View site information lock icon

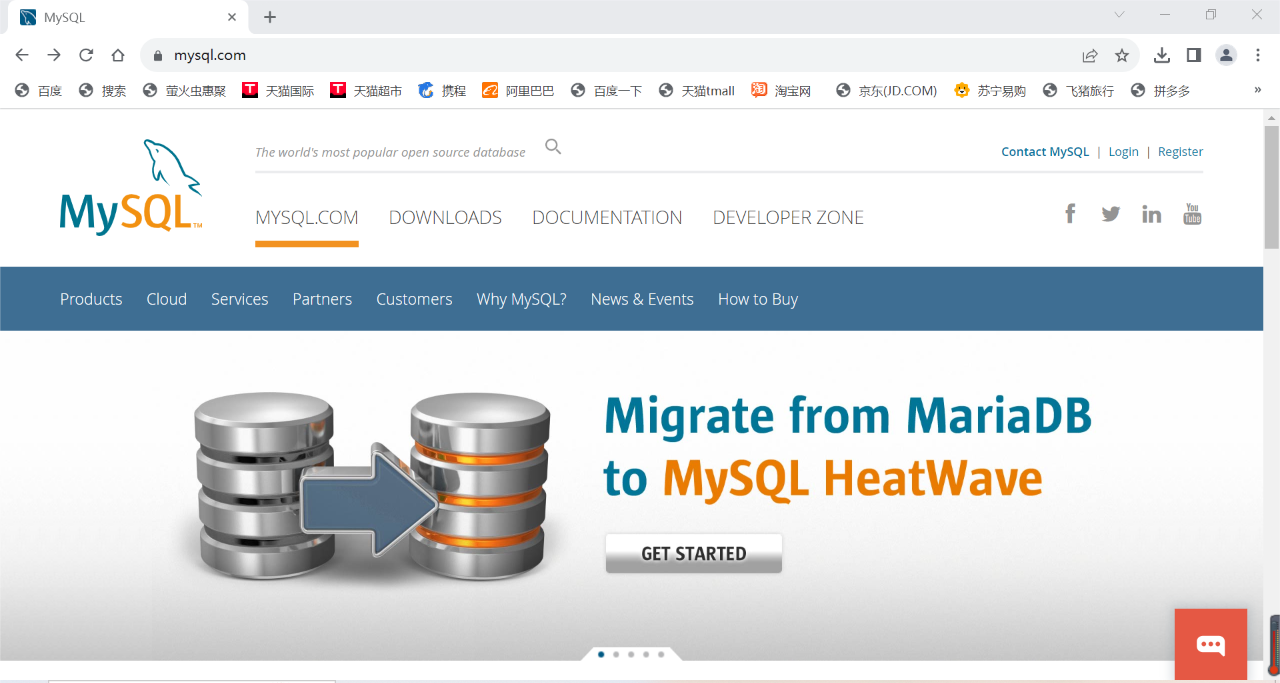click(x=157, y=56)
